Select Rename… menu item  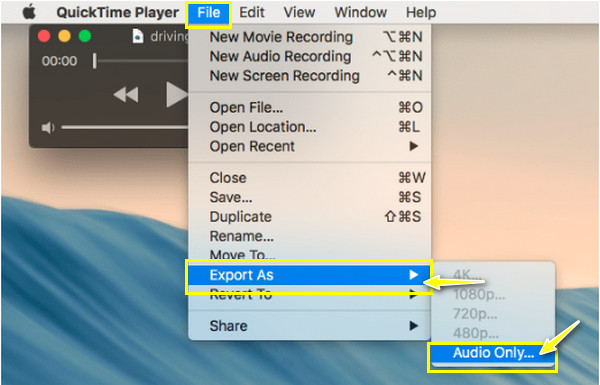310,236
